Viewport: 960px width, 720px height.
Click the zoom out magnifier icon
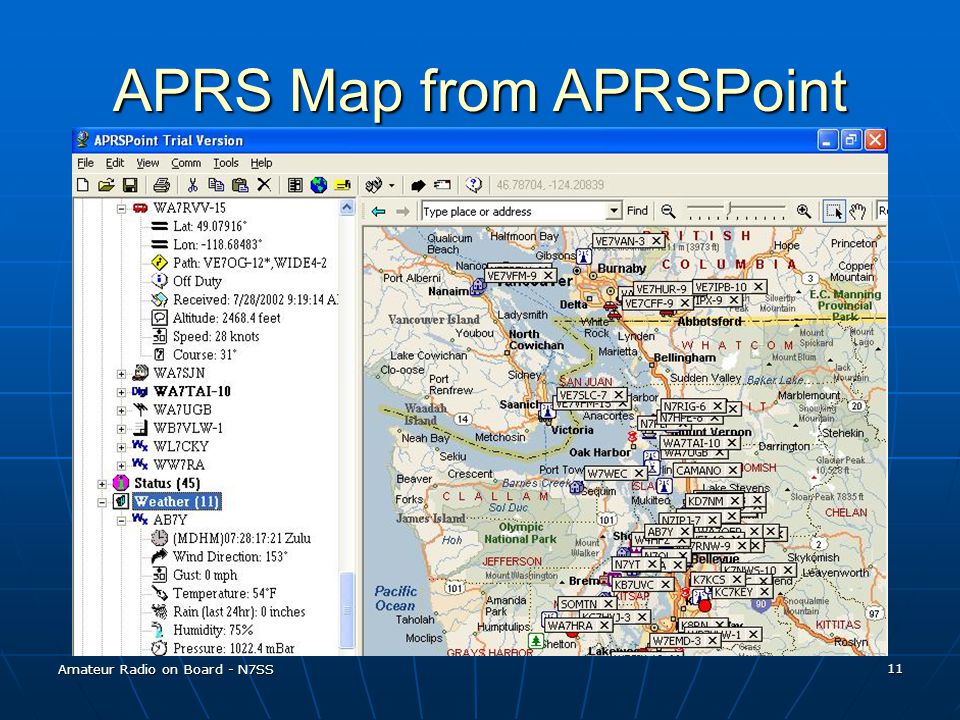click(x=668, y=212)
